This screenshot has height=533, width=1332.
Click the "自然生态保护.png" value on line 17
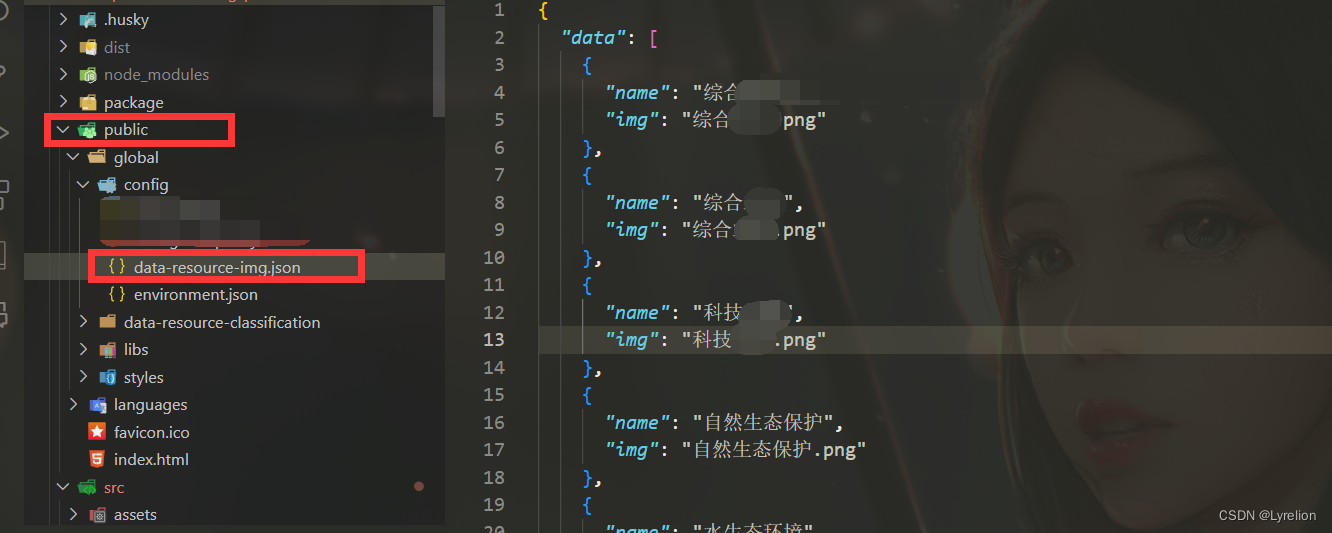click(775, 450)
